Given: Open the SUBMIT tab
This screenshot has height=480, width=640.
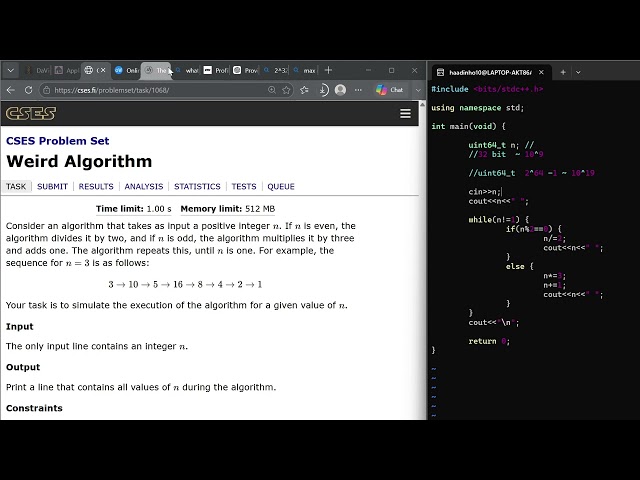Looking at the screenshot, I should point(52,187).
